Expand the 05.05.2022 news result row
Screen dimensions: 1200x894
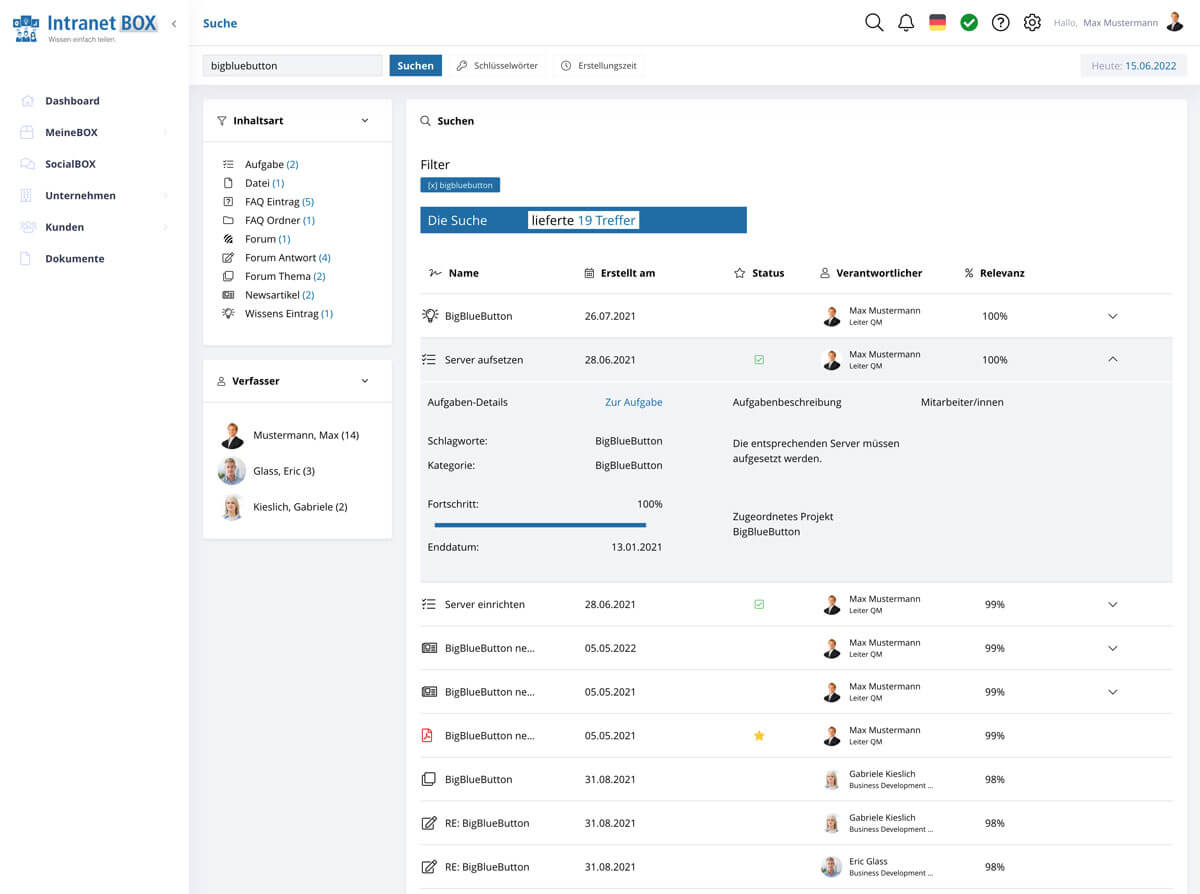(x=1113, y=648)
